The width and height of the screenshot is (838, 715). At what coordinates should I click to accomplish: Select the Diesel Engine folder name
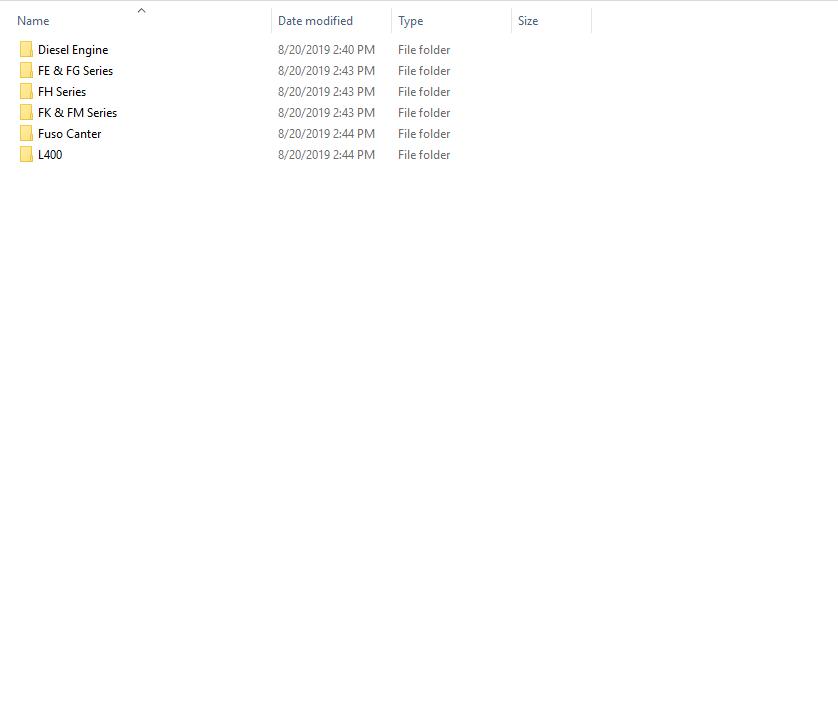click(73, 50)
